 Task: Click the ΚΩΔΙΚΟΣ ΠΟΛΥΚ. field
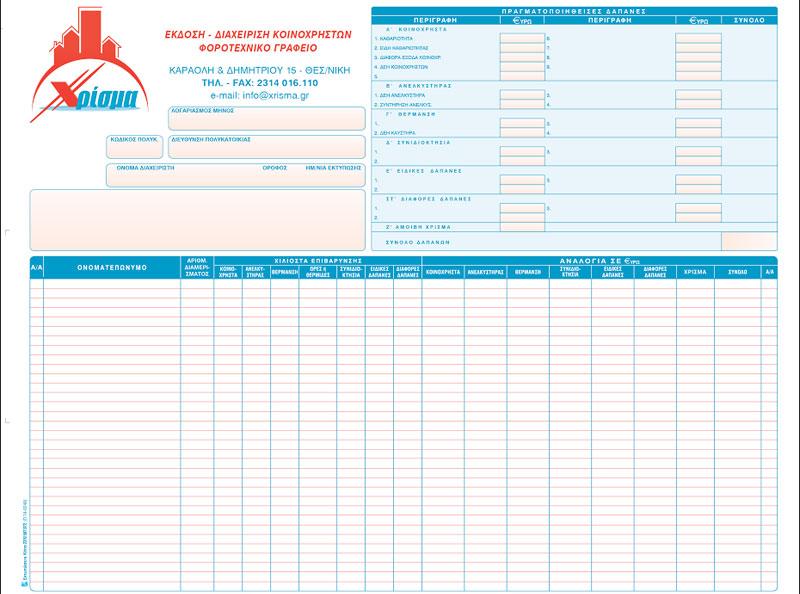(134, 147)
